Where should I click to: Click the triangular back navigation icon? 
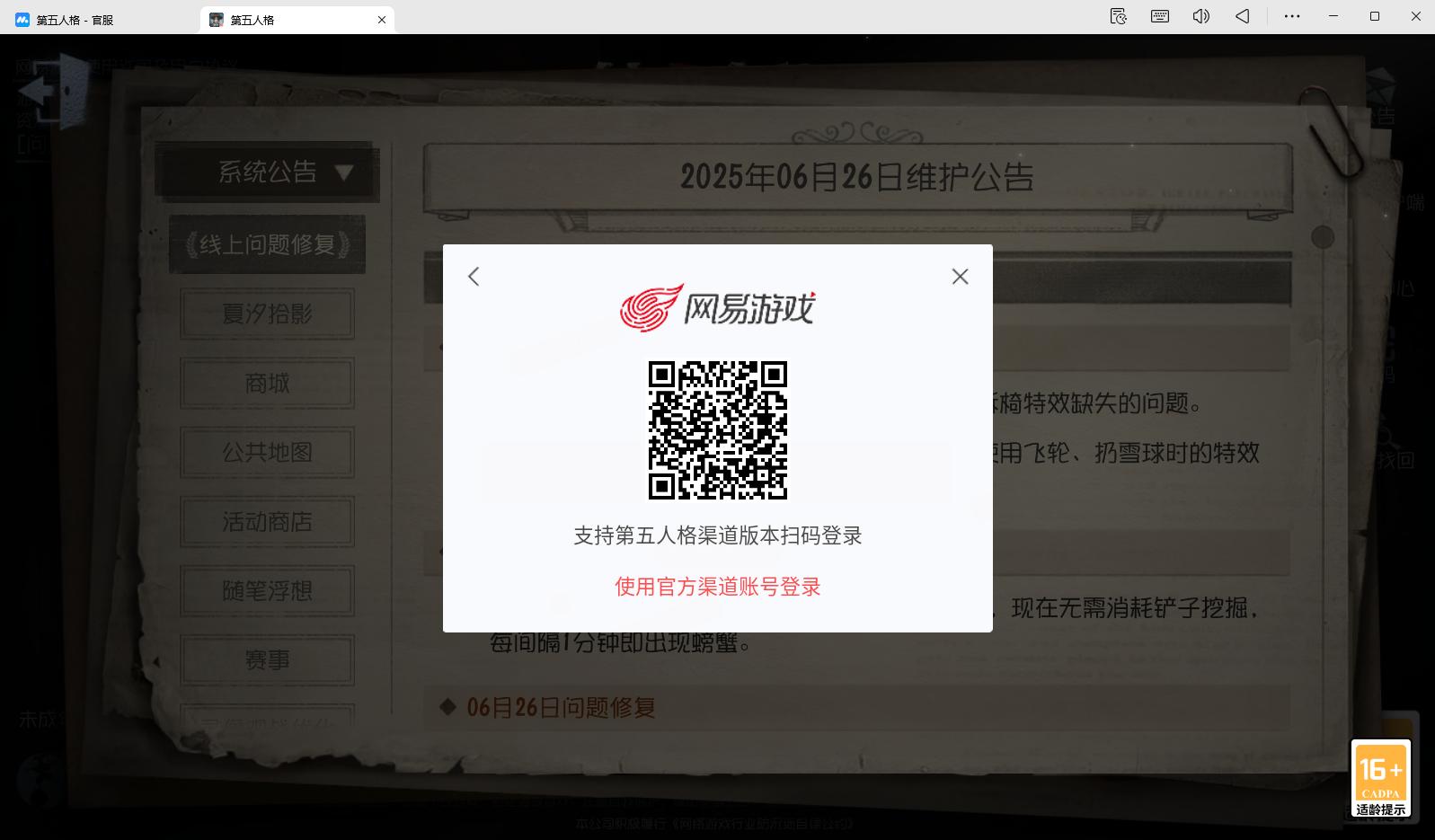coord(1242,16)
